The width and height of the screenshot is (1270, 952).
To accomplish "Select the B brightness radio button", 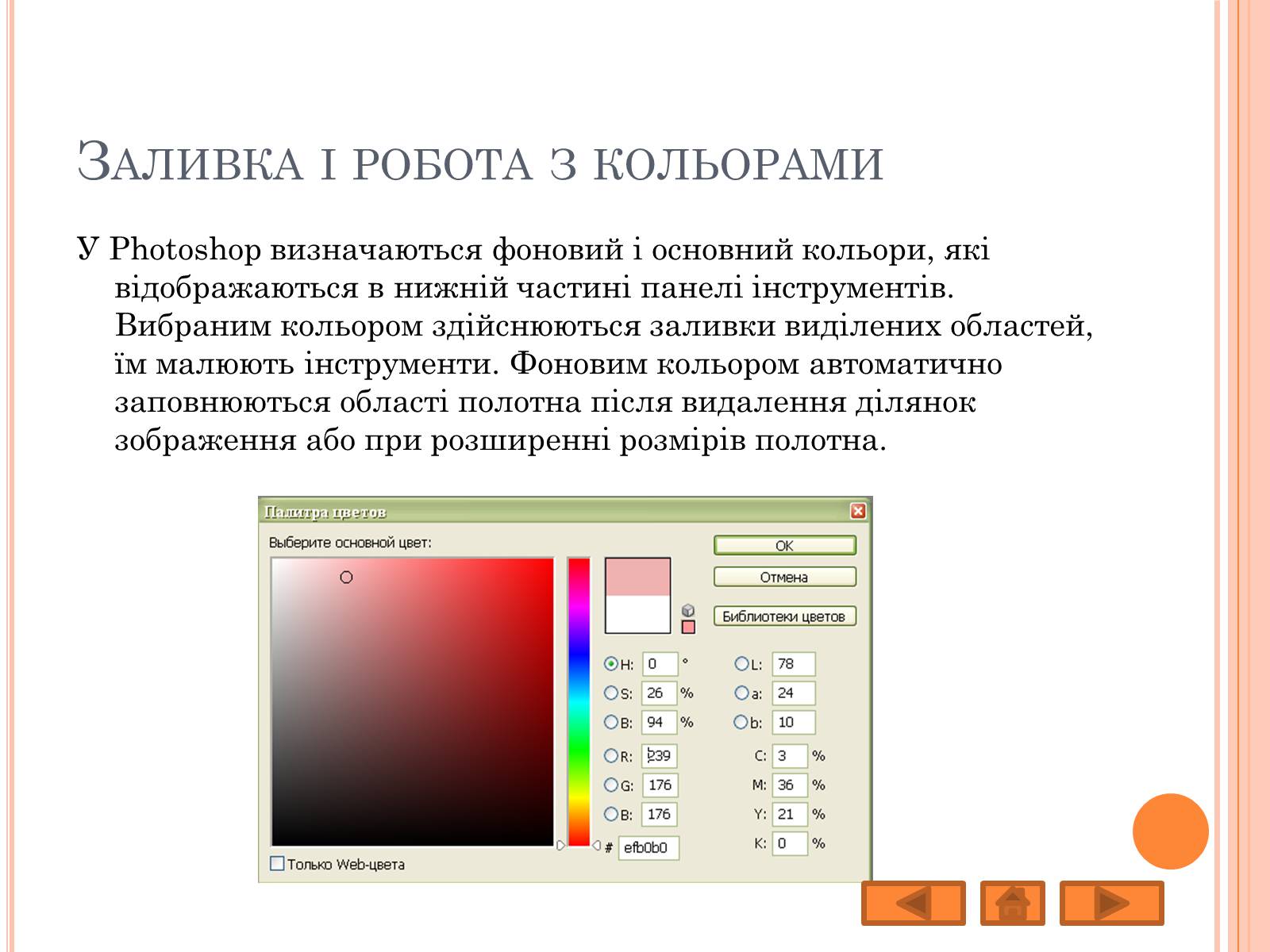I will pos(610,722).
